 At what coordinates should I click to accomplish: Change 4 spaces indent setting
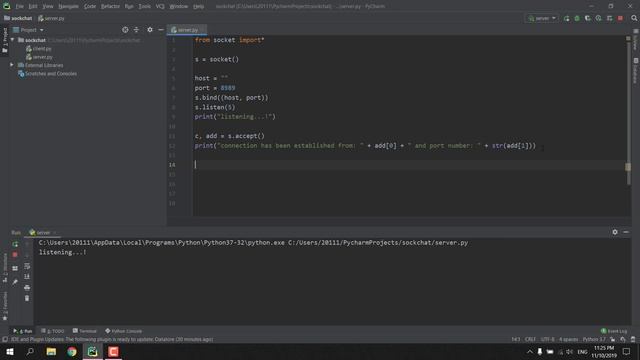coord(568,339)
